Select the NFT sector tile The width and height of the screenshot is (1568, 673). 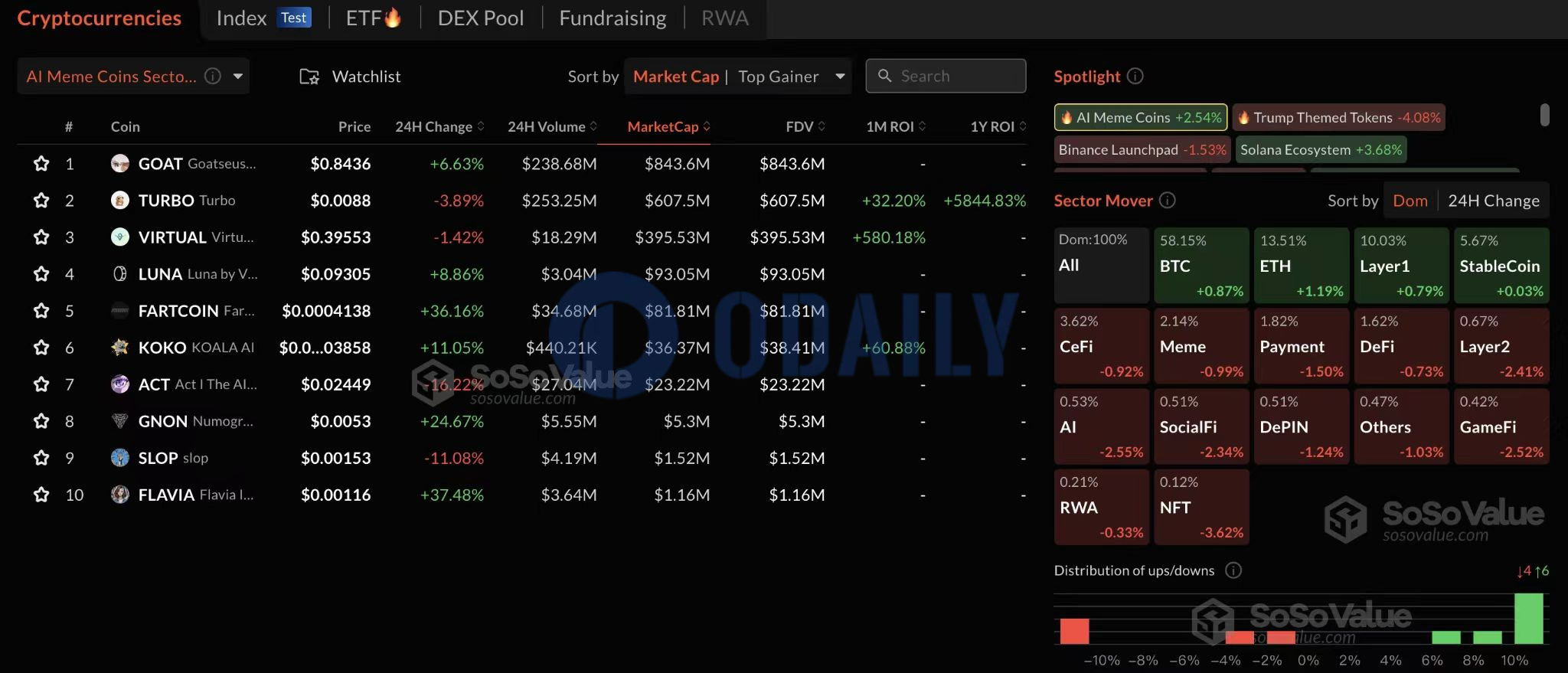click(1201, 506)
